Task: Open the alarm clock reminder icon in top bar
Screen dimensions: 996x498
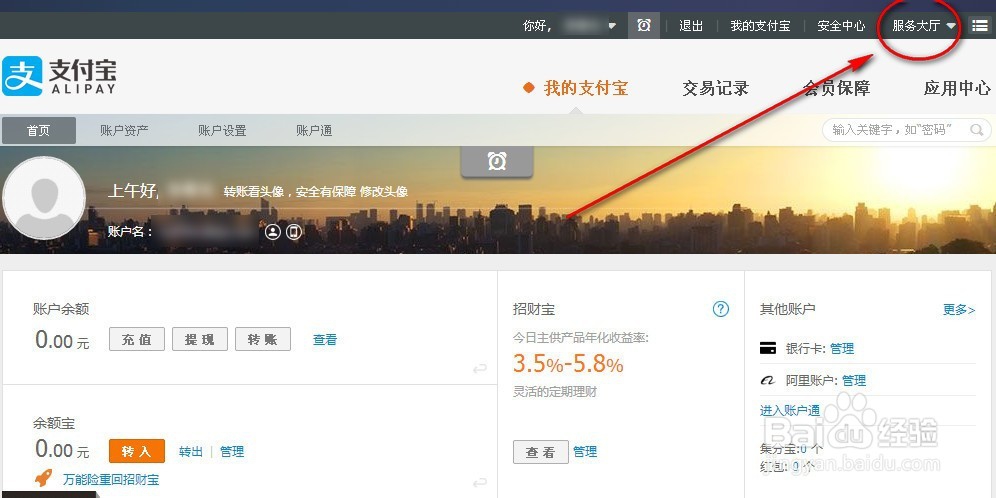Action: click(x=643, y=25)
